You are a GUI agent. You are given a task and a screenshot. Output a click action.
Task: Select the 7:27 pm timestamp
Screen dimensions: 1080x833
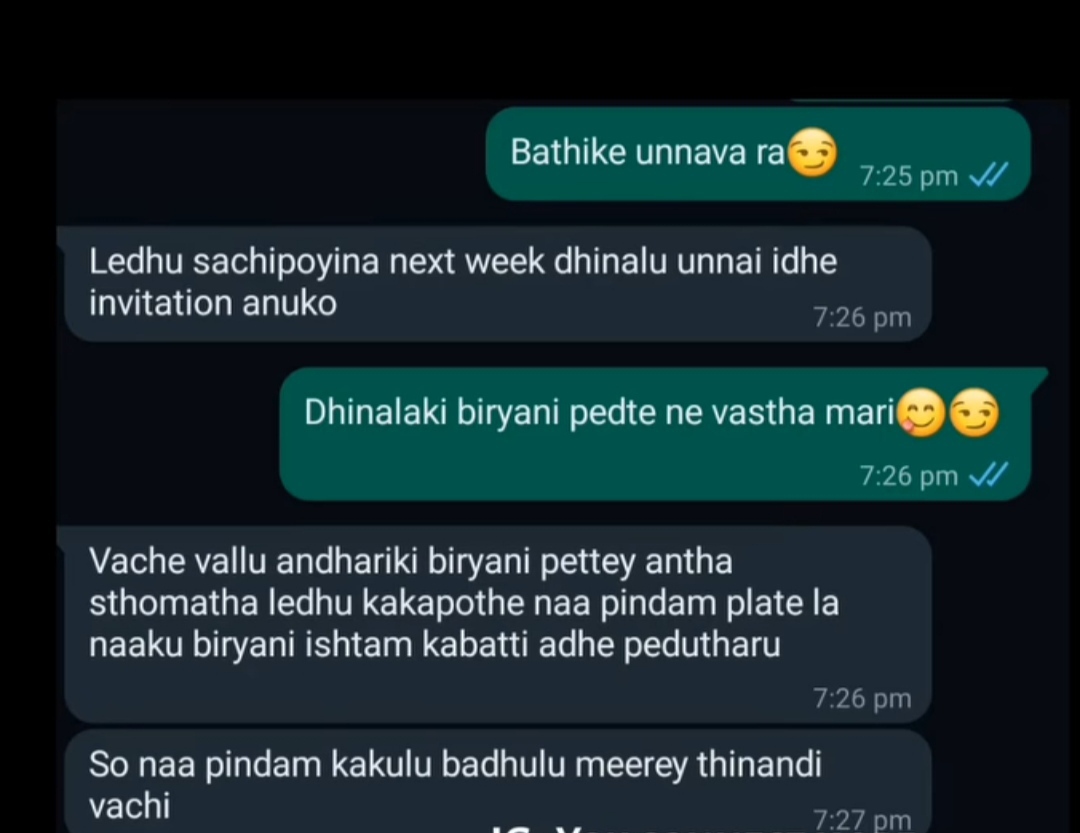(x=862, y=820)
